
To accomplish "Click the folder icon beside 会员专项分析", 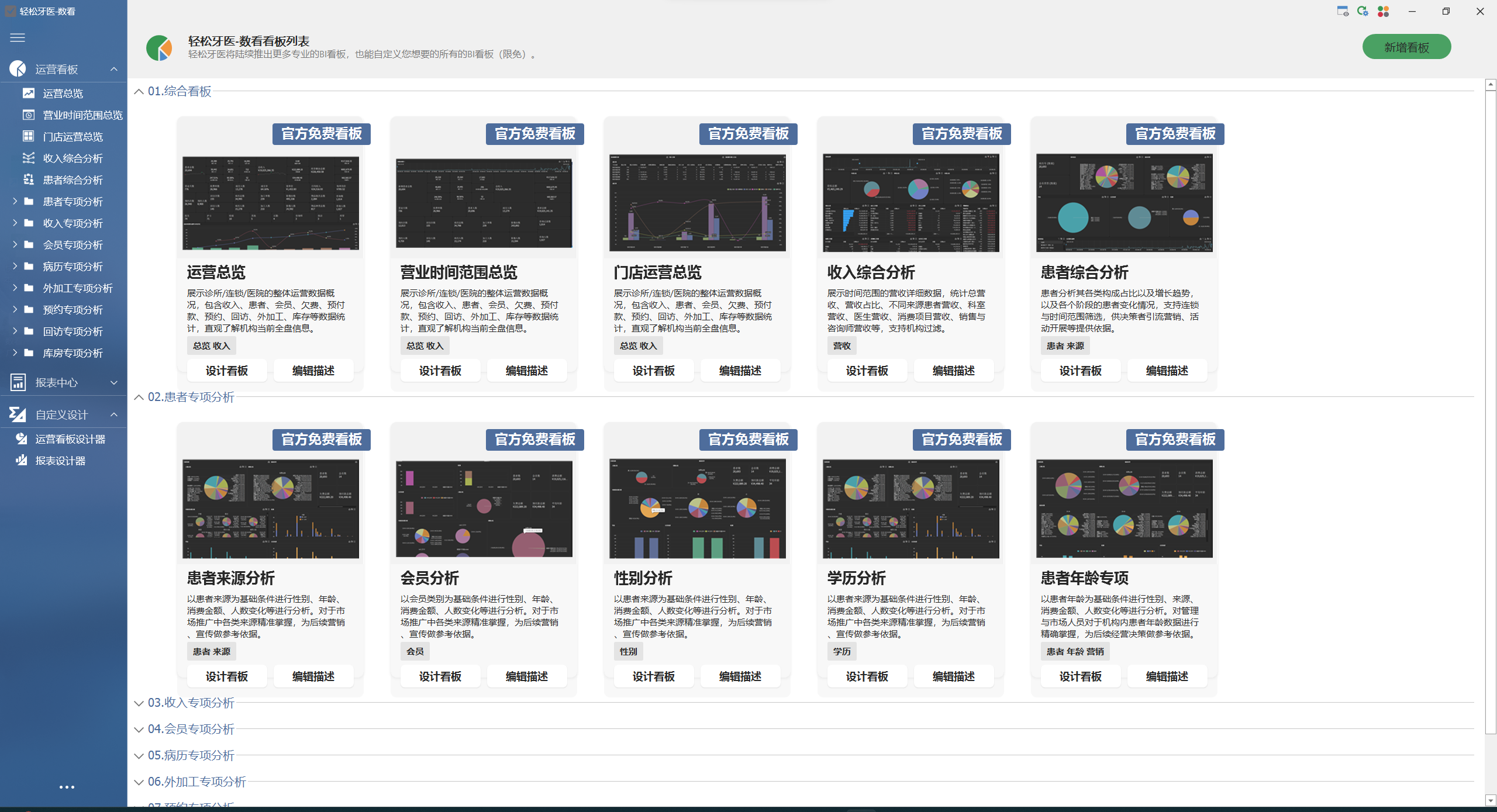I will point(29,244).
